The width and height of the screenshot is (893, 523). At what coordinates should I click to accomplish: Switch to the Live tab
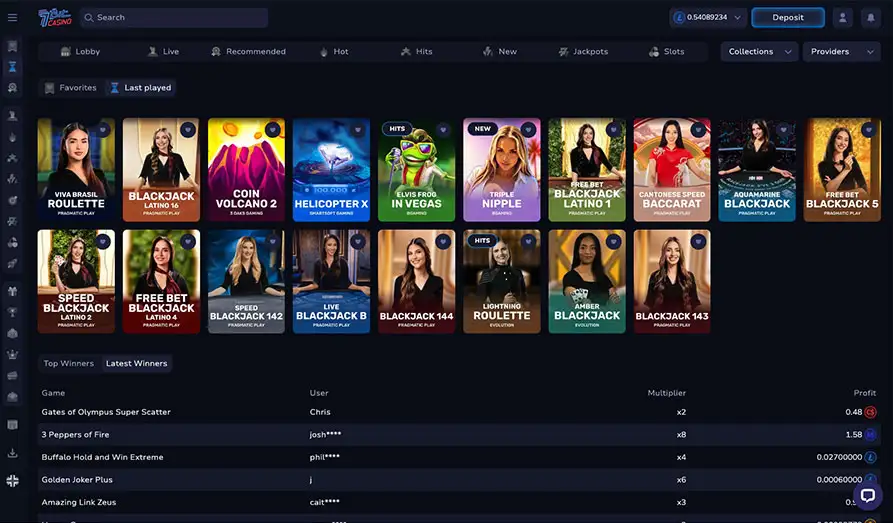(x=163, y=52)
